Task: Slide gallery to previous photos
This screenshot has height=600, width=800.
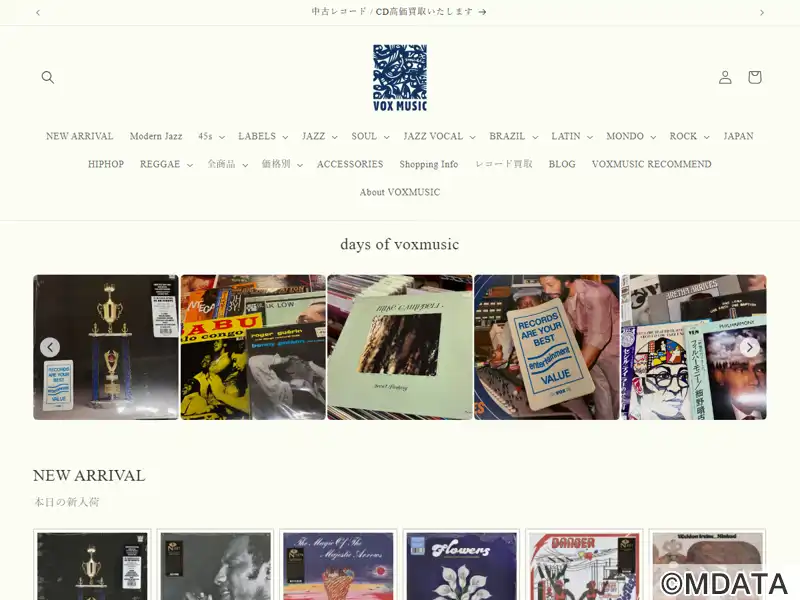Action: 50,347
